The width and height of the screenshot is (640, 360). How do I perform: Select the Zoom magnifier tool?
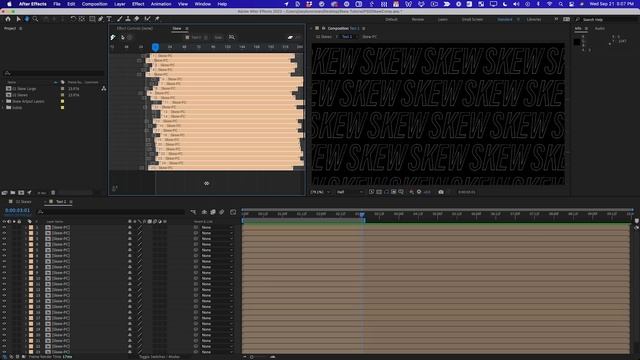tap(36, 19)
